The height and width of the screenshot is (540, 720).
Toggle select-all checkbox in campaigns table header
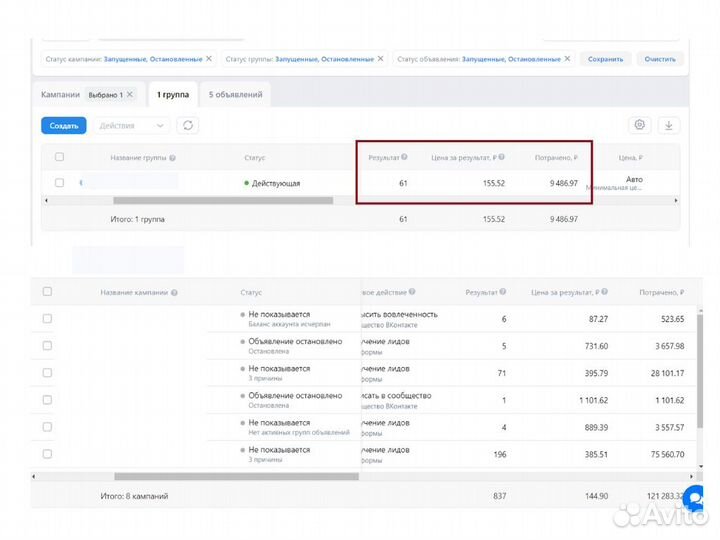[x=47, y=292]
